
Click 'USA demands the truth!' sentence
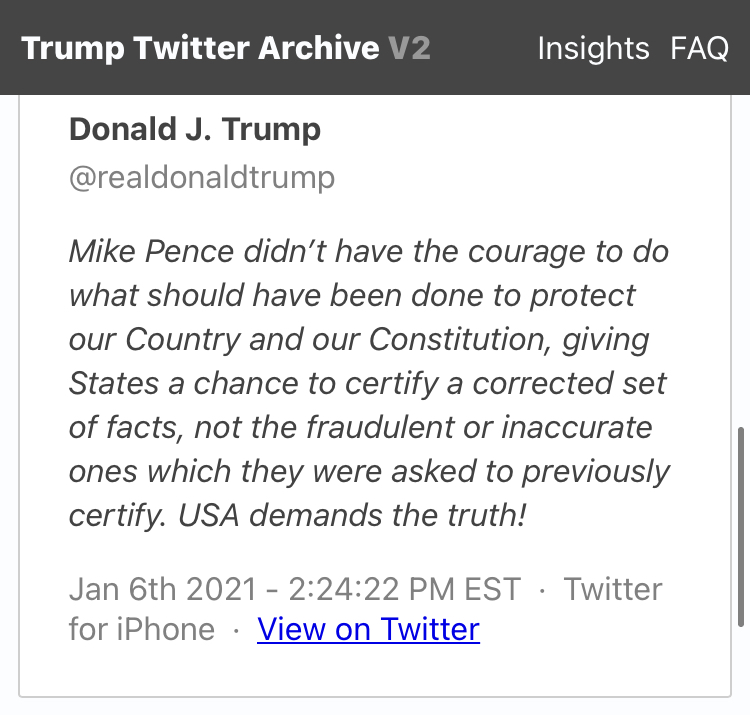pyautogui.click(x=390, y=515)
